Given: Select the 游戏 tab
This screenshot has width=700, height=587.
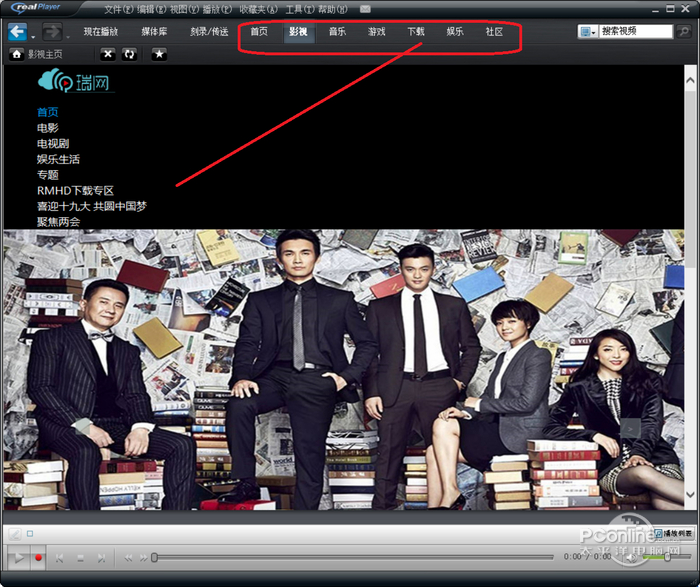Looking at the screenshot, I should point(376,32).
